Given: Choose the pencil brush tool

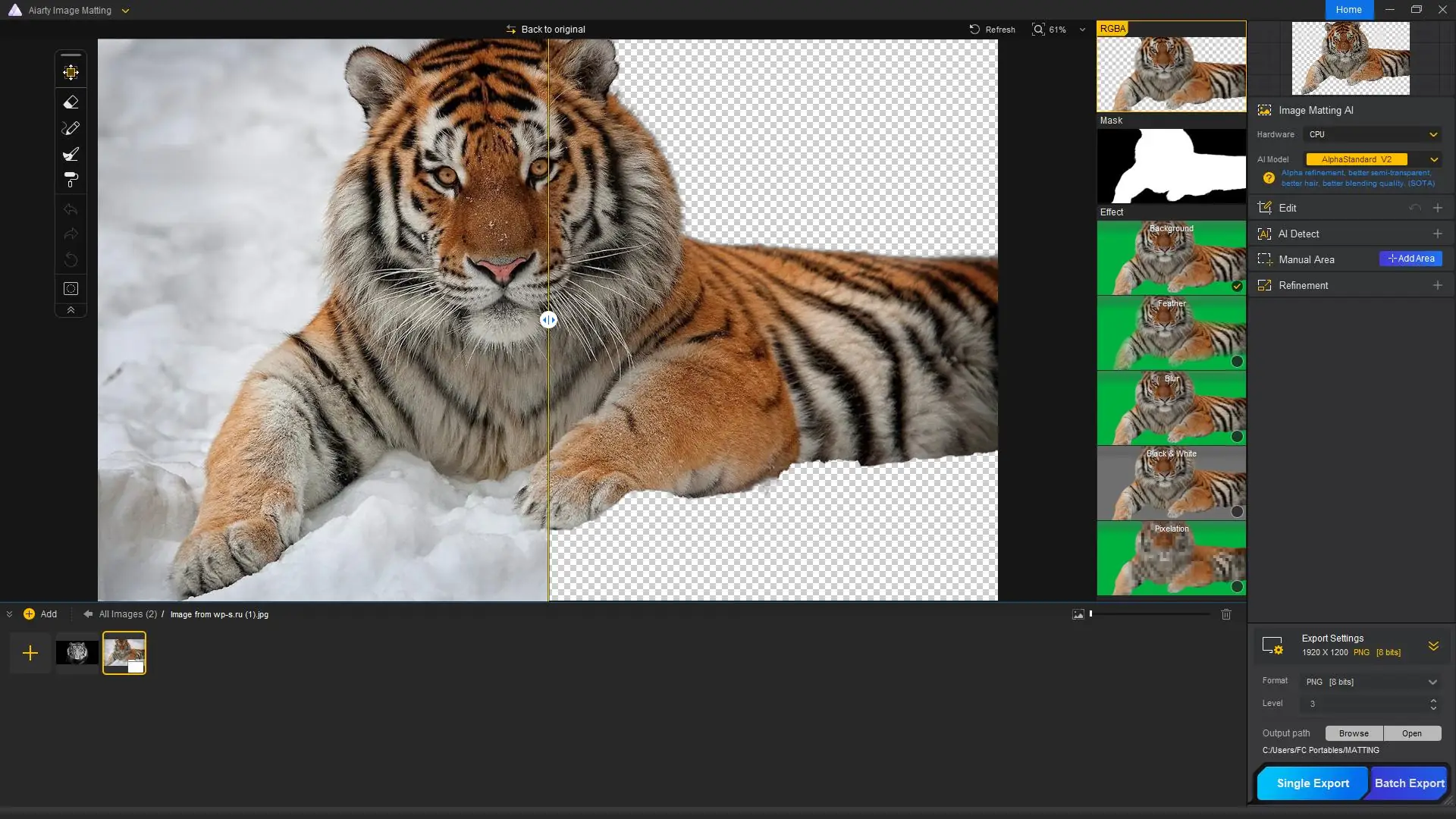Looking at the screenshot, I should tap(71, 128).
